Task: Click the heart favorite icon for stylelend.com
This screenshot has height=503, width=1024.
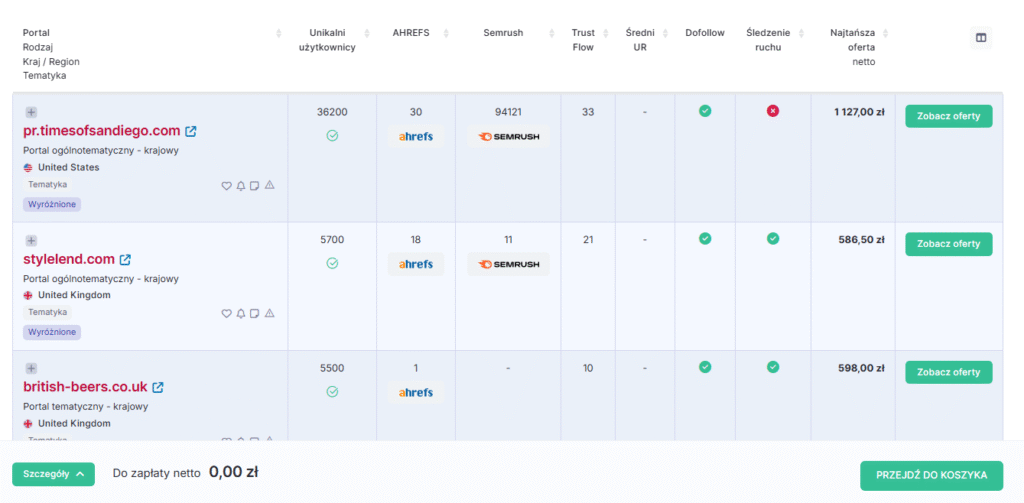Action: click(226, 313)
